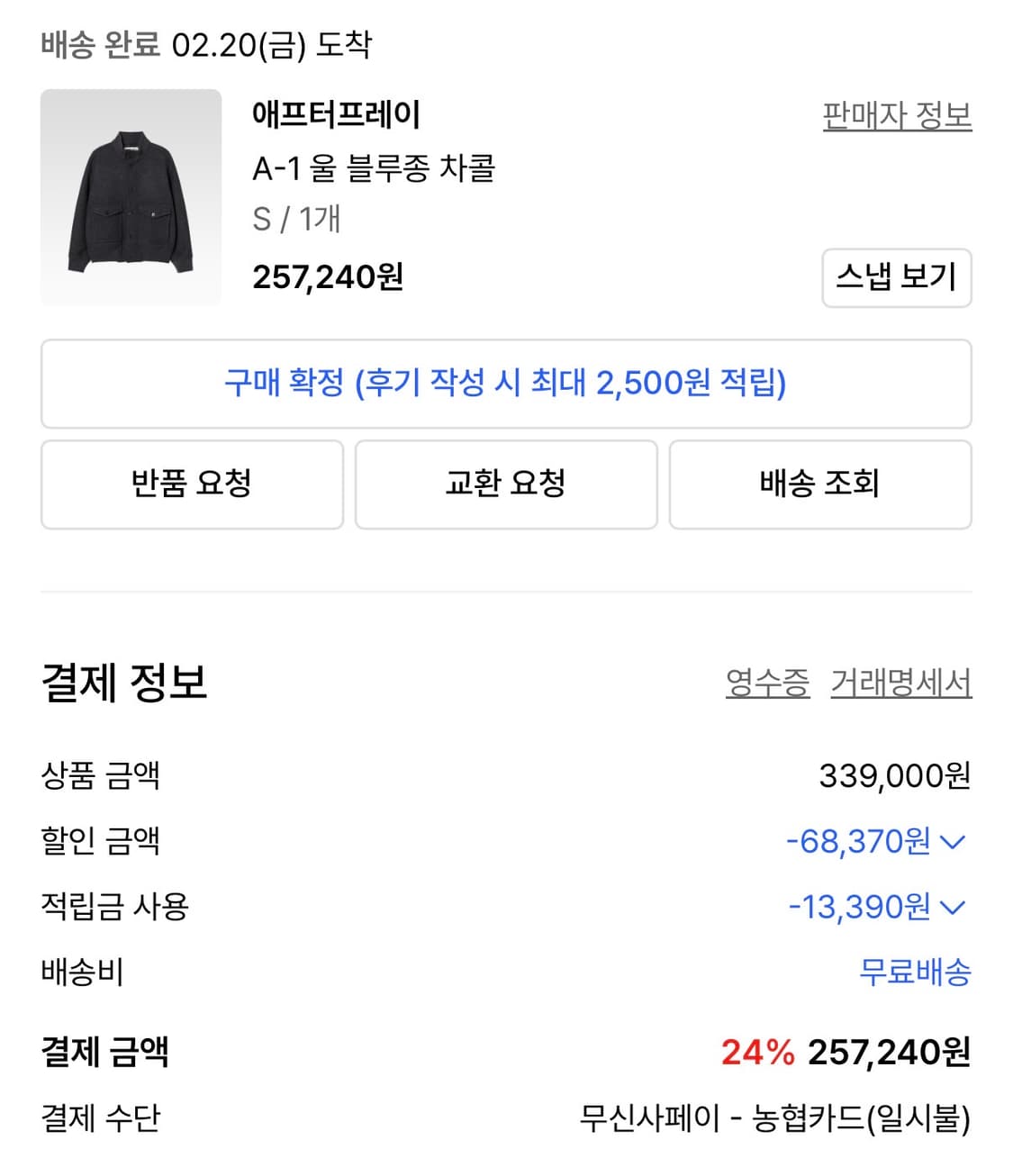Image resolution: width=1013 pixels, height=1176 pixels.
Task: View the 영수증 receipt link
Action: [767, 683]
